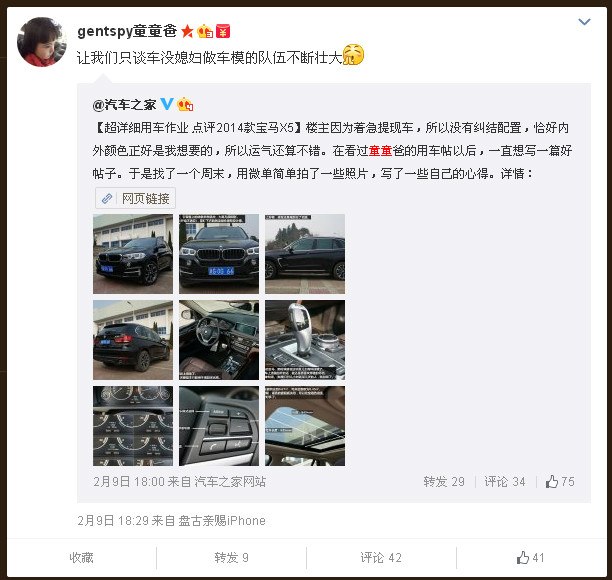Open the @汽车之家 account link

coord(125,105)
